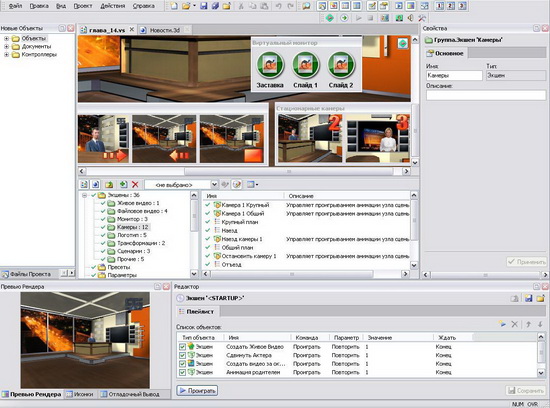Screen dimensions: 550x408
Task: Select the Камеры : 12 tree item
Action: pos(132,227)
